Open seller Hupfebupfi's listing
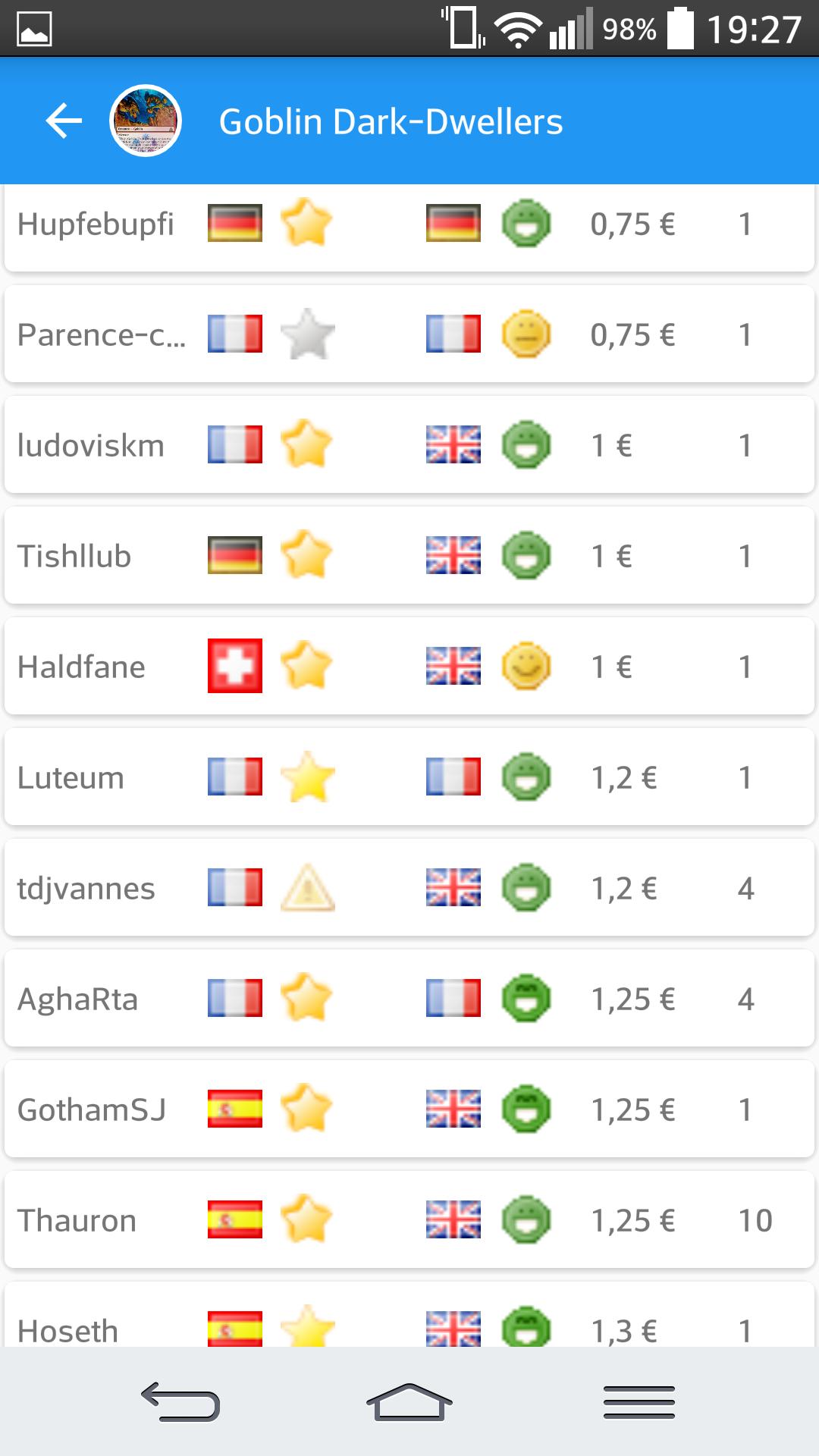This screenshot has height=1456, width=819. 96,224
